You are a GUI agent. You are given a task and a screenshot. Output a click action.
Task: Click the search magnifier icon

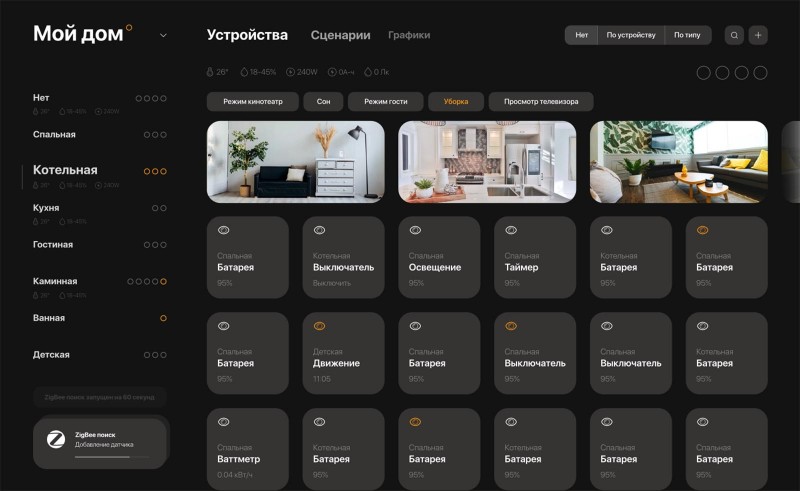click(734, 35)
